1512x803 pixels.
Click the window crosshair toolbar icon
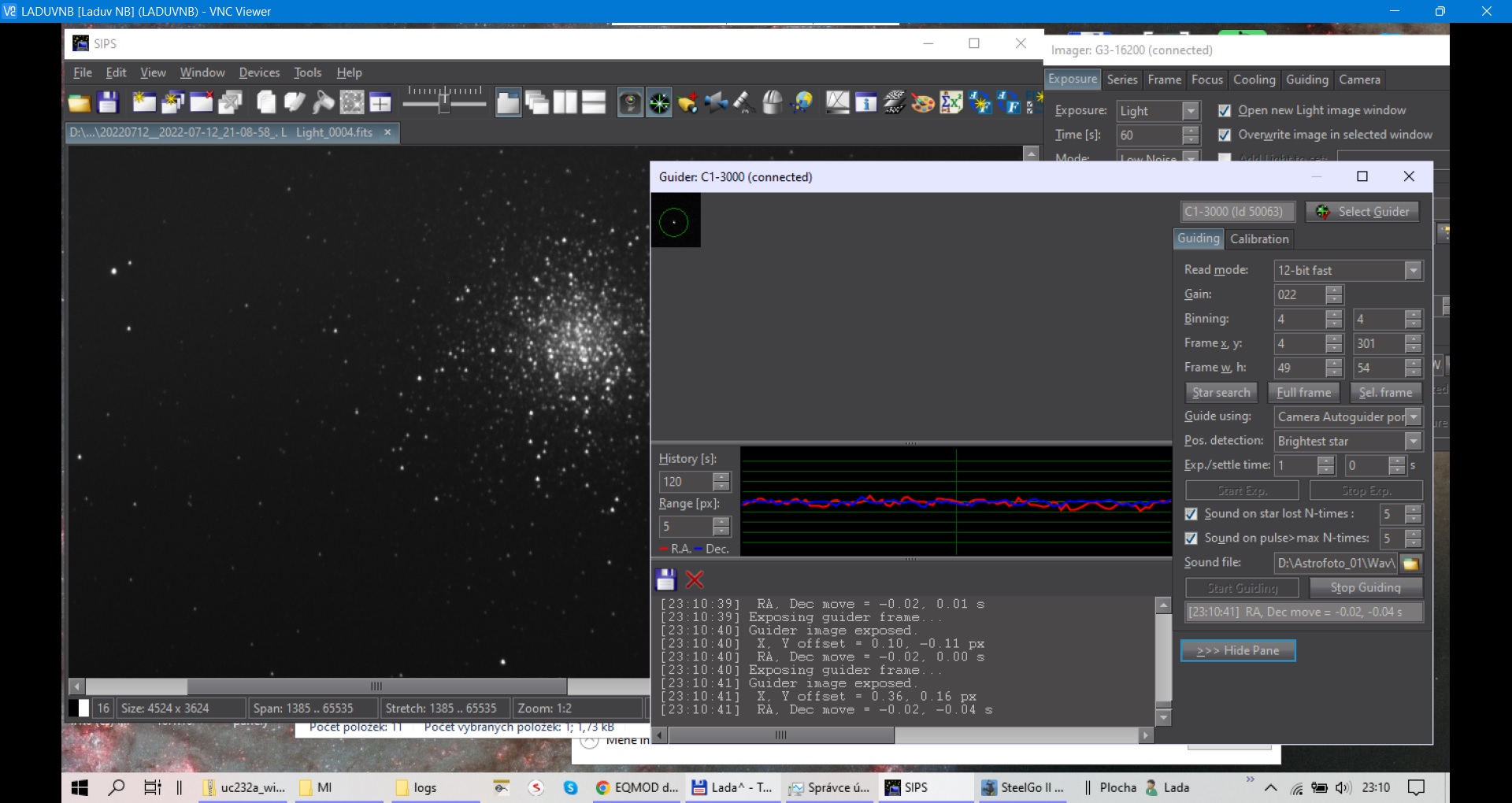point(380,102)
